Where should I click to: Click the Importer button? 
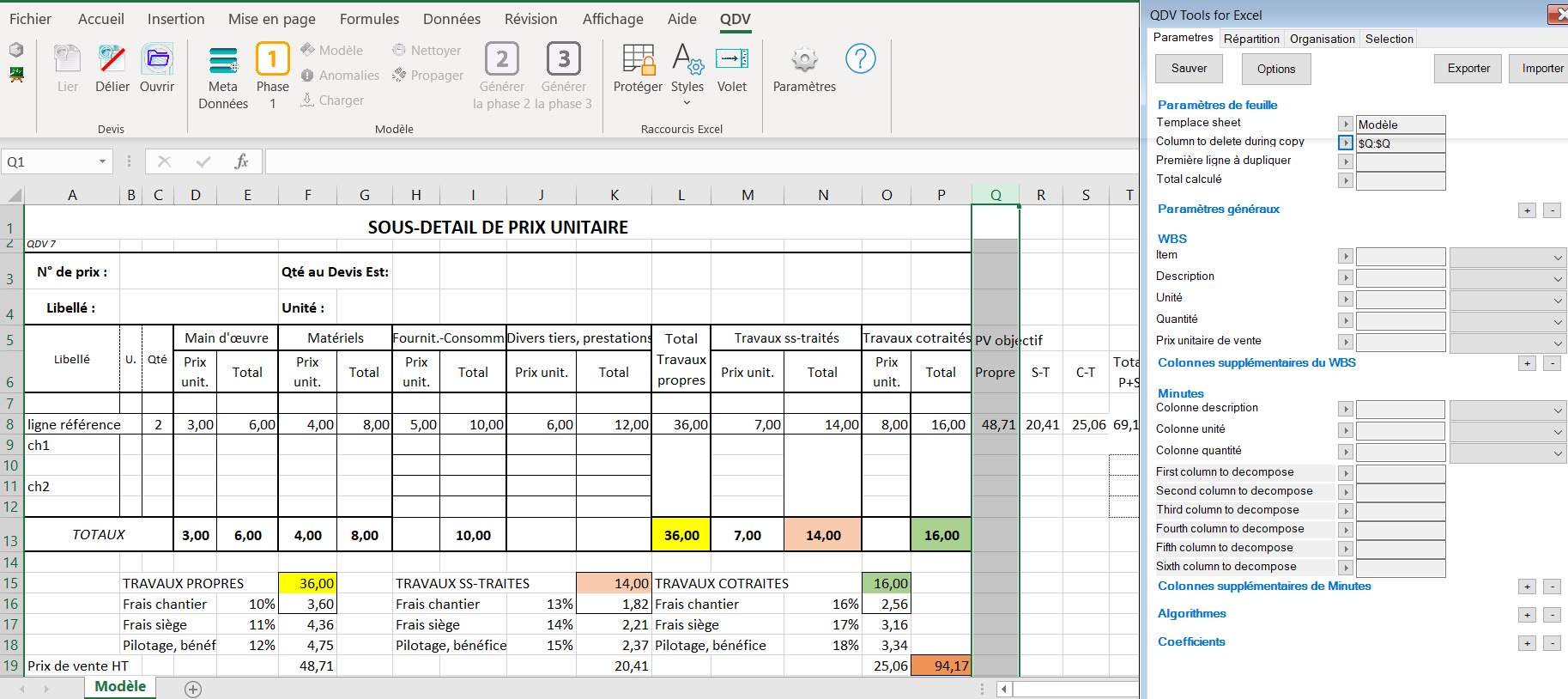point(1541,68)
